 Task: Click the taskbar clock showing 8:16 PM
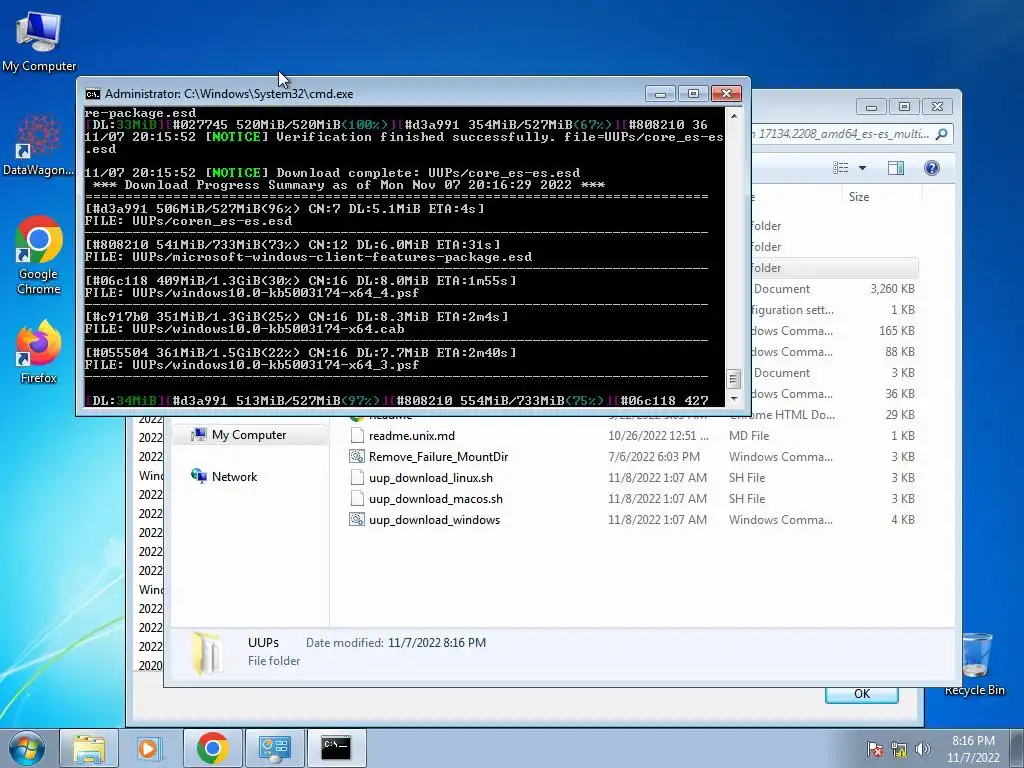coord(973,749)
